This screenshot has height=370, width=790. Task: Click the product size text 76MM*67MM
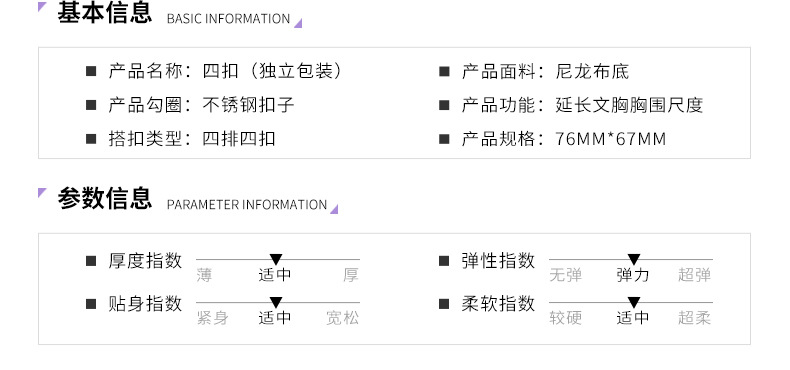pos(611,139)
